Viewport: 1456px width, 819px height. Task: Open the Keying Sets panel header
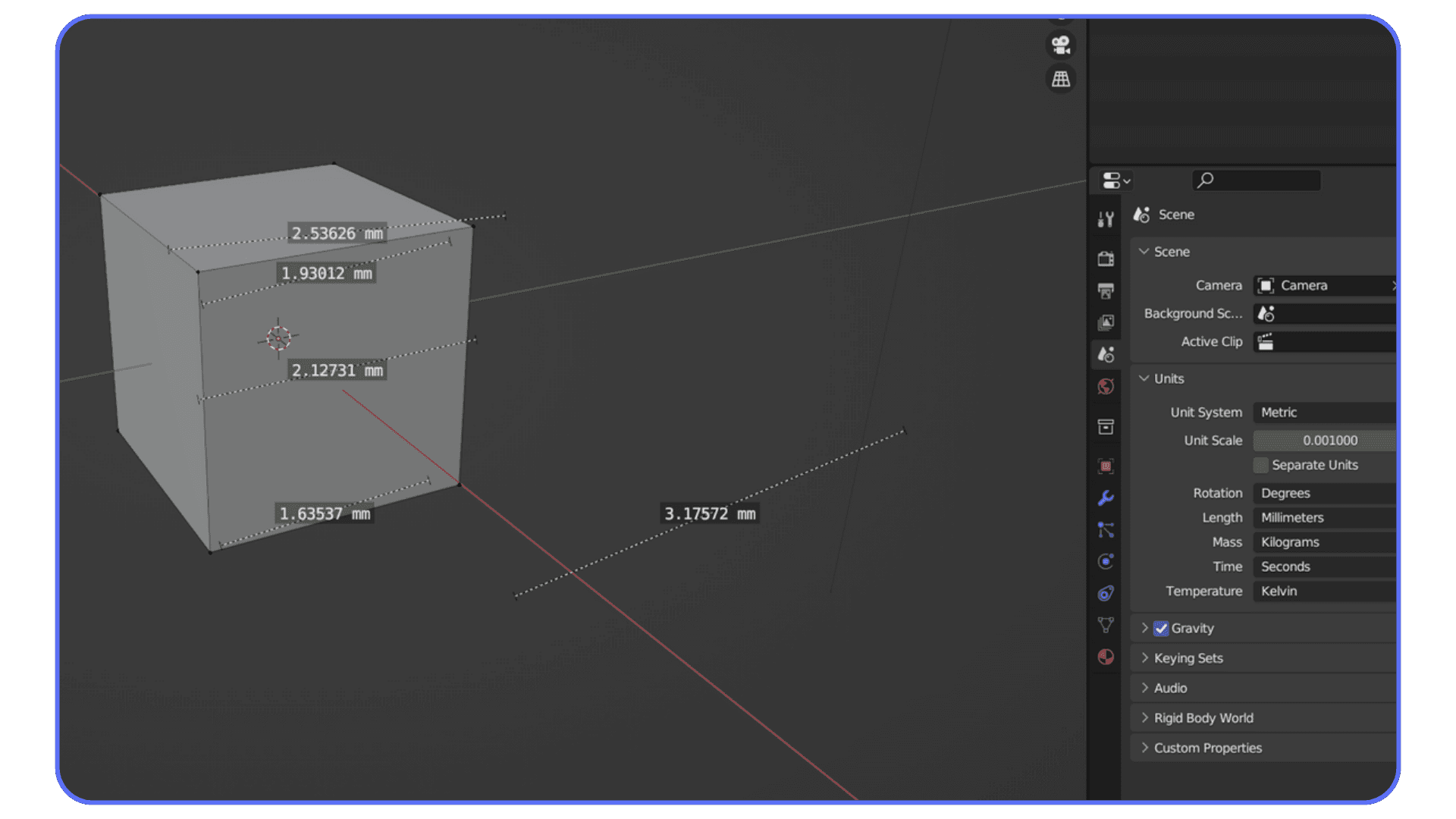click(x=1188, y=657)
